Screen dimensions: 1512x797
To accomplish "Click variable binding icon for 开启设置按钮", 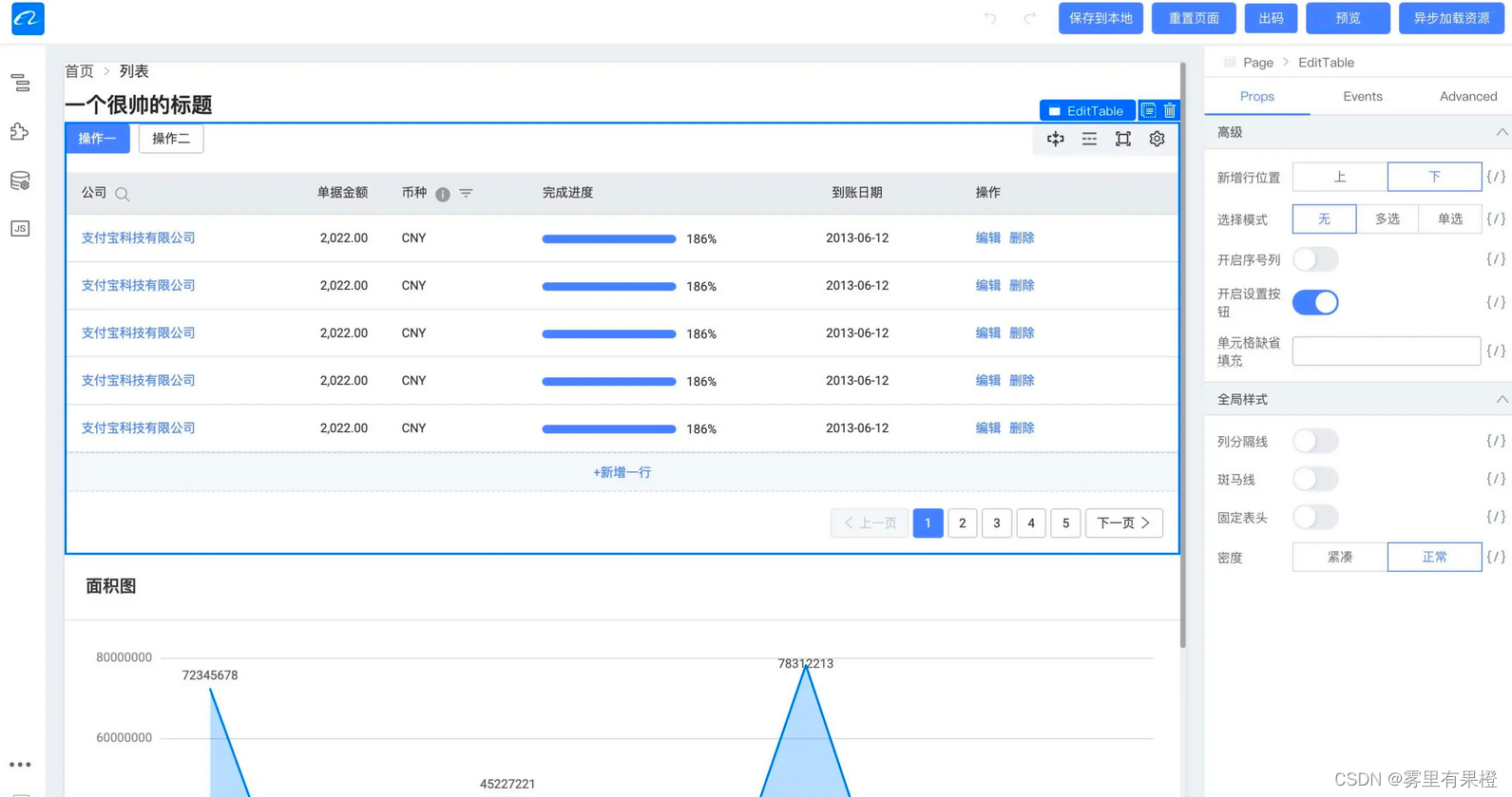I will (x=1496, y=302).
